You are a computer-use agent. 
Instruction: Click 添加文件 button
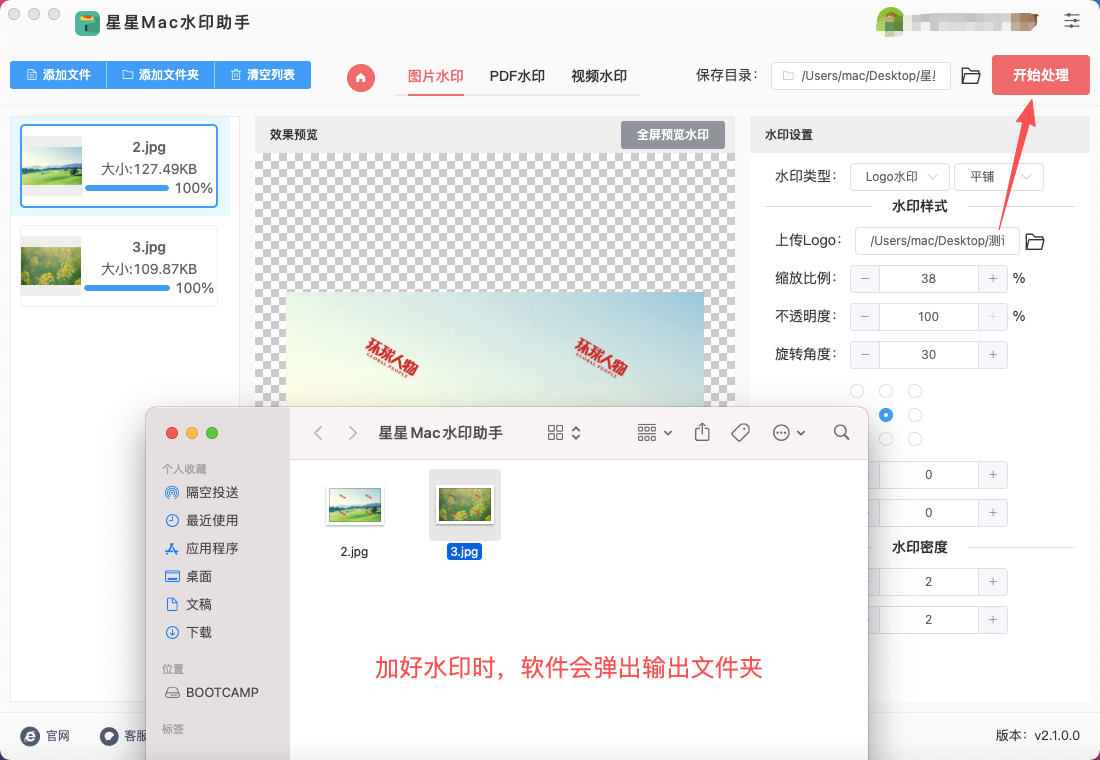tap(58, 74)
